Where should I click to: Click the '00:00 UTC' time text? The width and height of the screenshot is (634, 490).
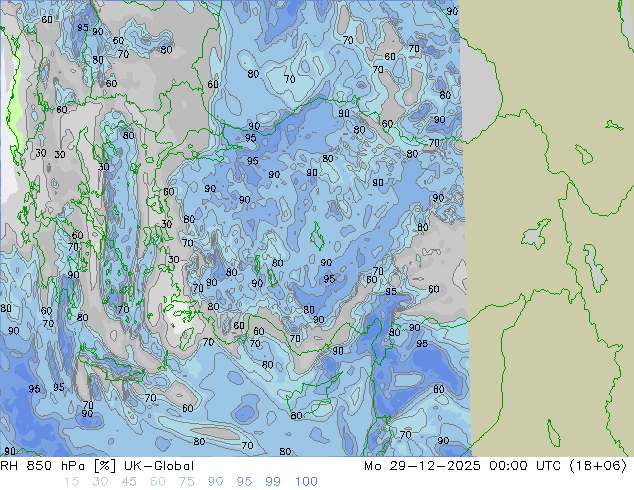(525, 466)
